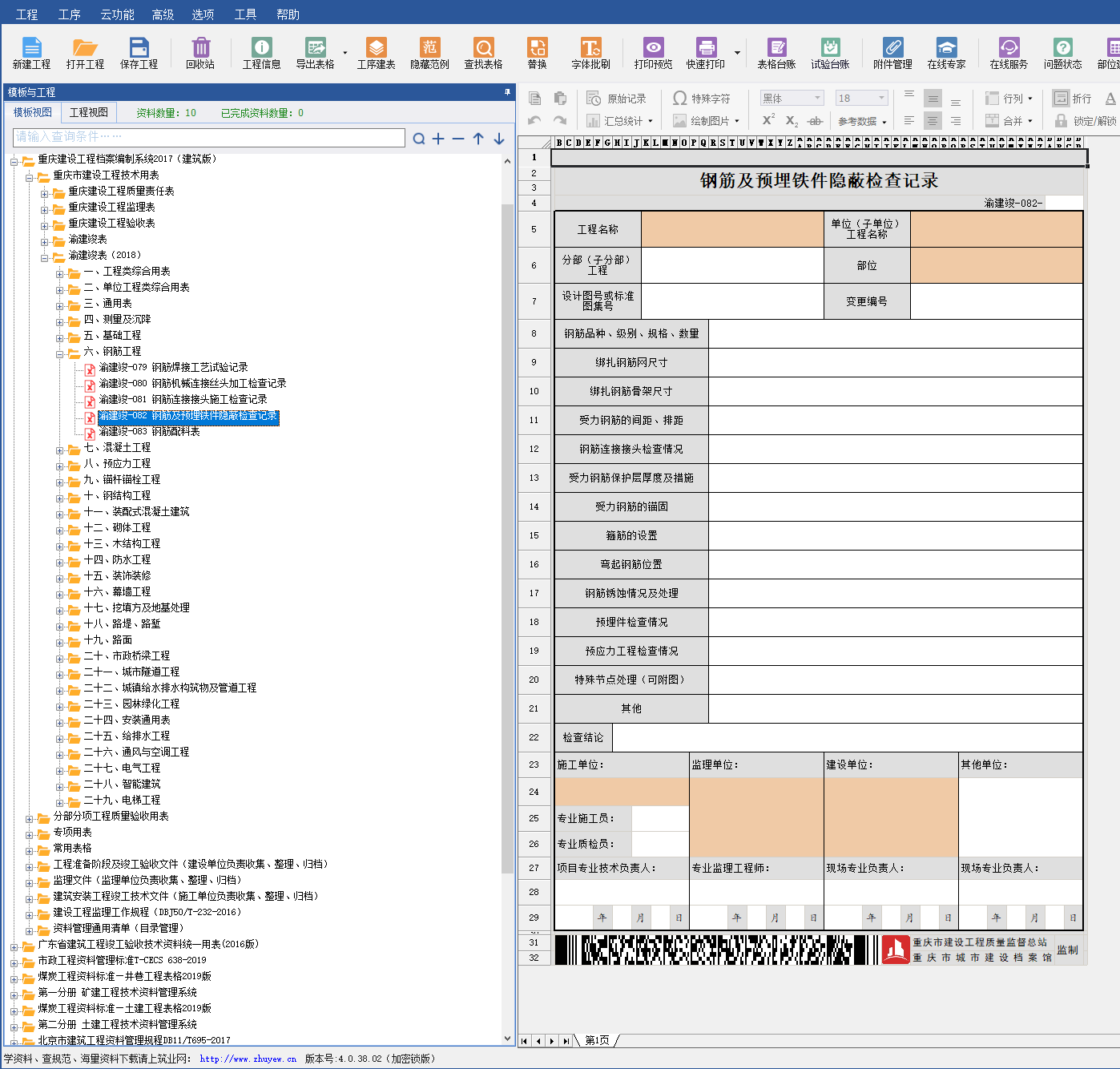Show 工程信息 project information
This screenshot has width=1120, height=1069.
(x=261, y=53)
